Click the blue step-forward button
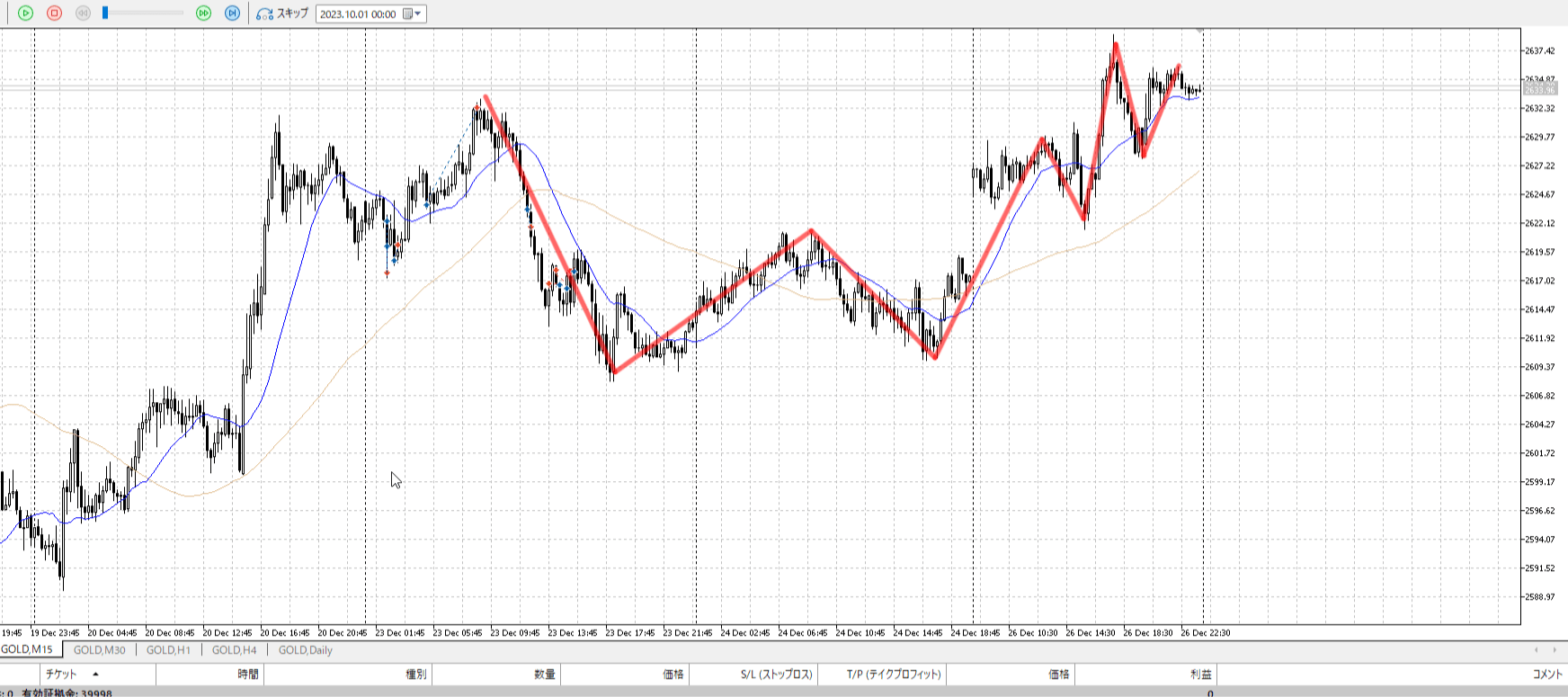The height and width of the screenshot is (697, 1568). click(232, 13)
